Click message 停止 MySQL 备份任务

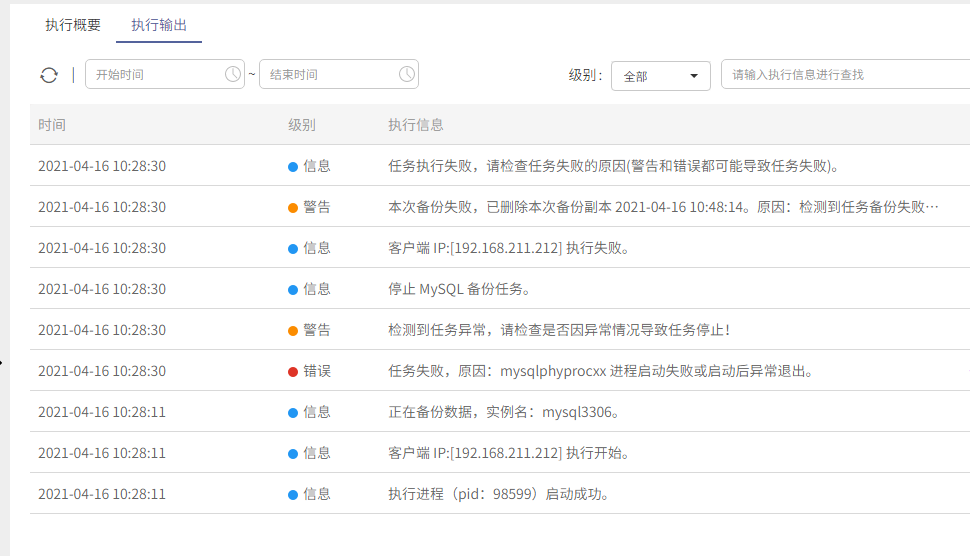[459, 289]
